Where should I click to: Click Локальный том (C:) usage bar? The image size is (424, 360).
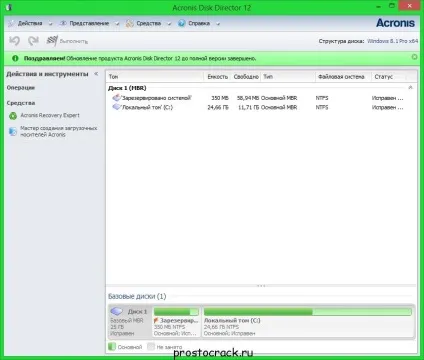tap(308, 312)
